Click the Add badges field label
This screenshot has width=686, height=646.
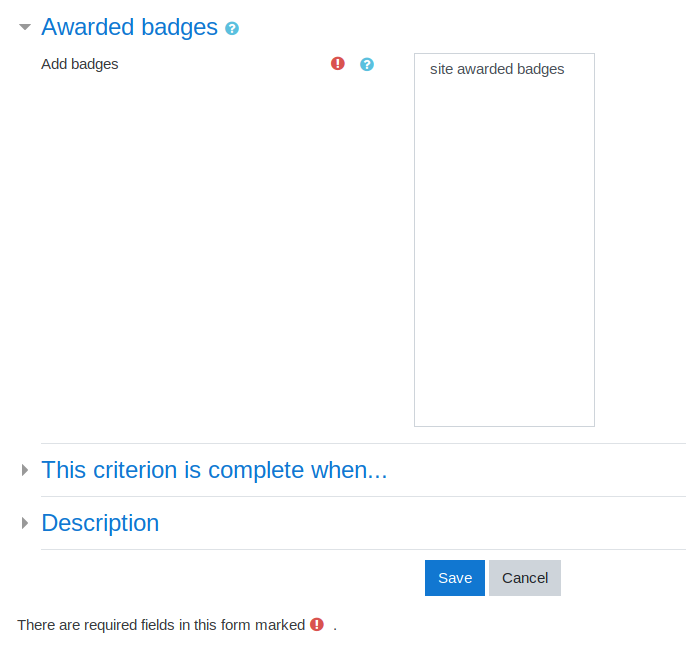coord(80,64)
